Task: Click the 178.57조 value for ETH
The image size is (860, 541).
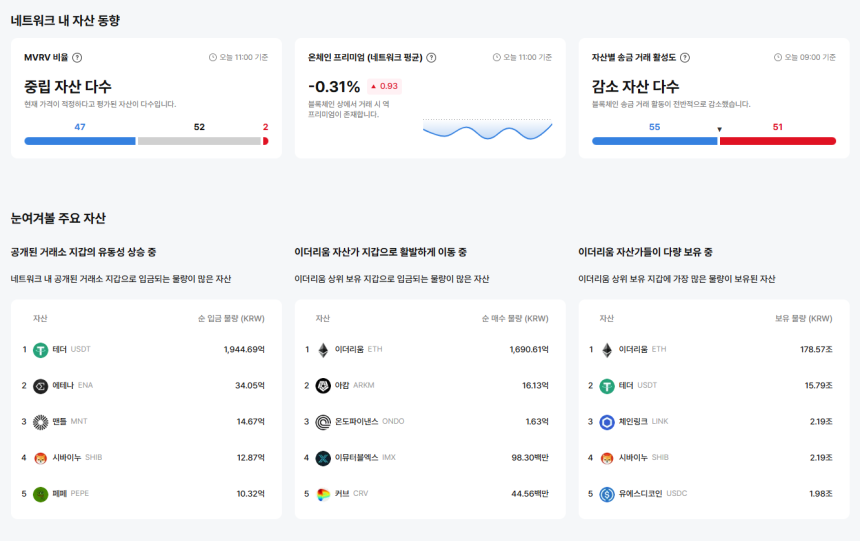Action: coord(816,350)
